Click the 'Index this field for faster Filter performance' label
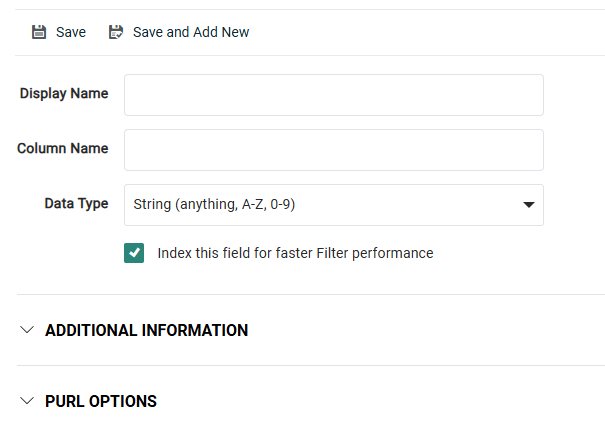Viewport: 605px width, 434px height. 295,253
